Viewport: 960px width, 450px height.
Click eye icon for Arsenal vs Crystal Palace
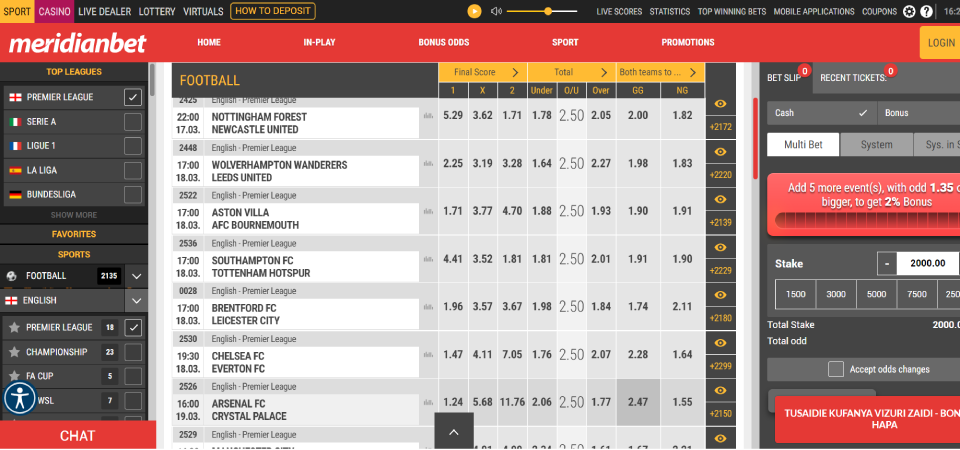[721, 390]
